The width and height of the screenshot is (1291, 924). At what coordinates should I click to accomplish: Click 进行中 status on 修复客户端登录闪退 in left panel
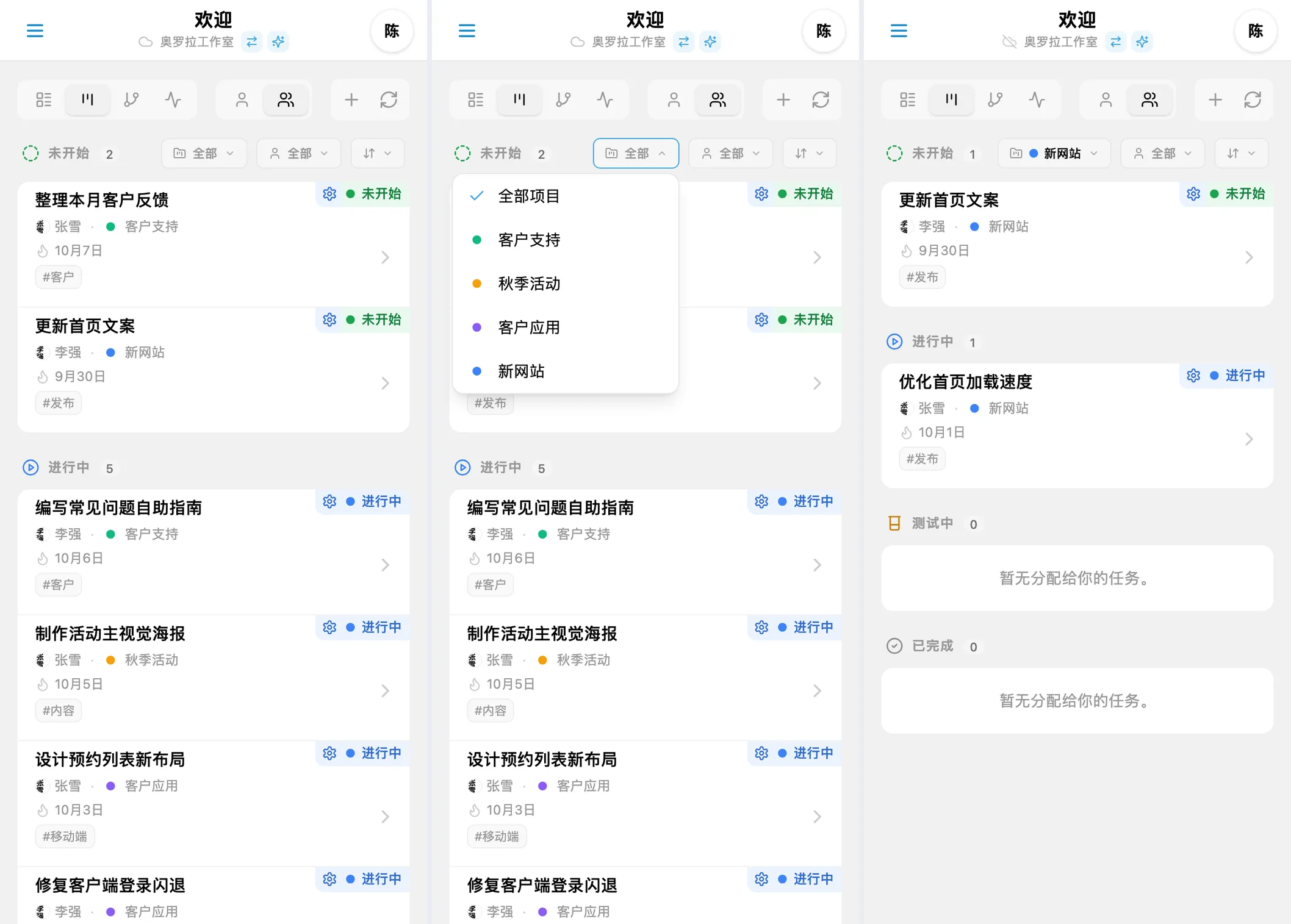(374, 879)
